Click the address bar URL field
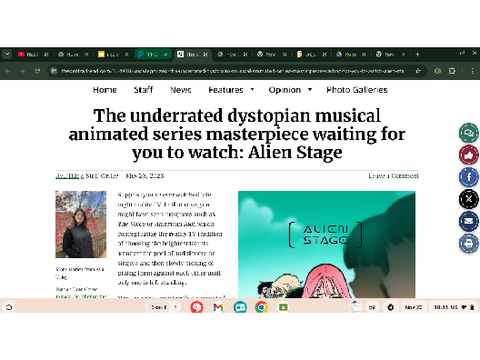The image size is (480, 360). click(x=232, y=71)
